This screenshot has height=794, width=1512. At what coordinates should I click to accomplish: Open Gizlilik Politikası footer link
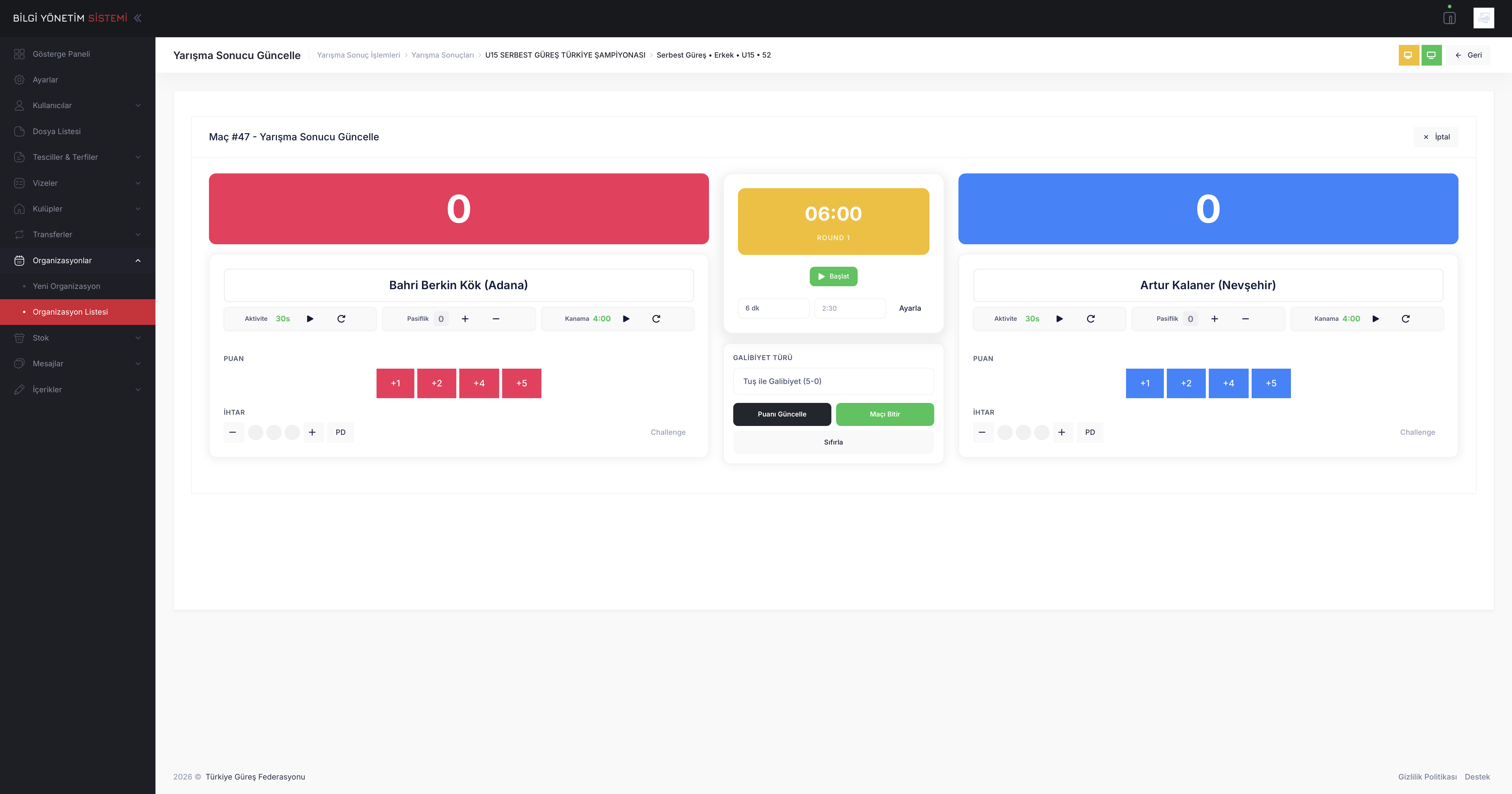tap(1427, 777)
